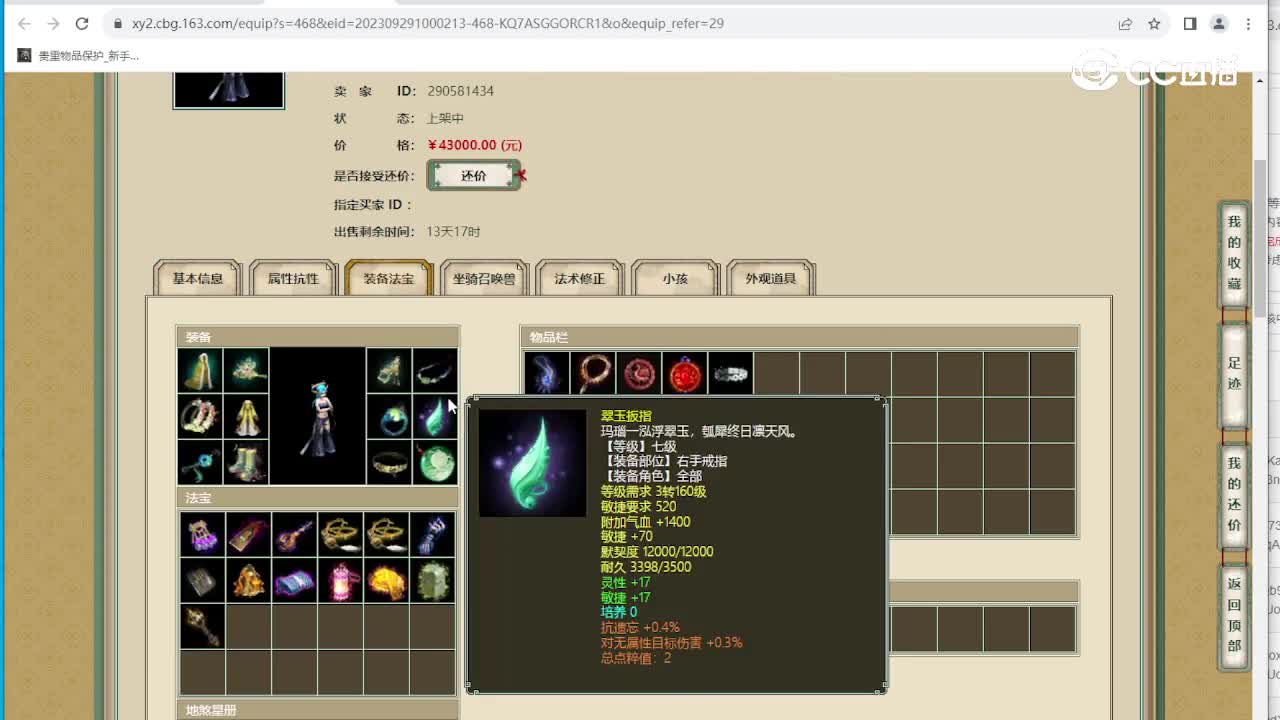
Task: Select the yellow robe equipment item
Action: click(x=246, y=416)
